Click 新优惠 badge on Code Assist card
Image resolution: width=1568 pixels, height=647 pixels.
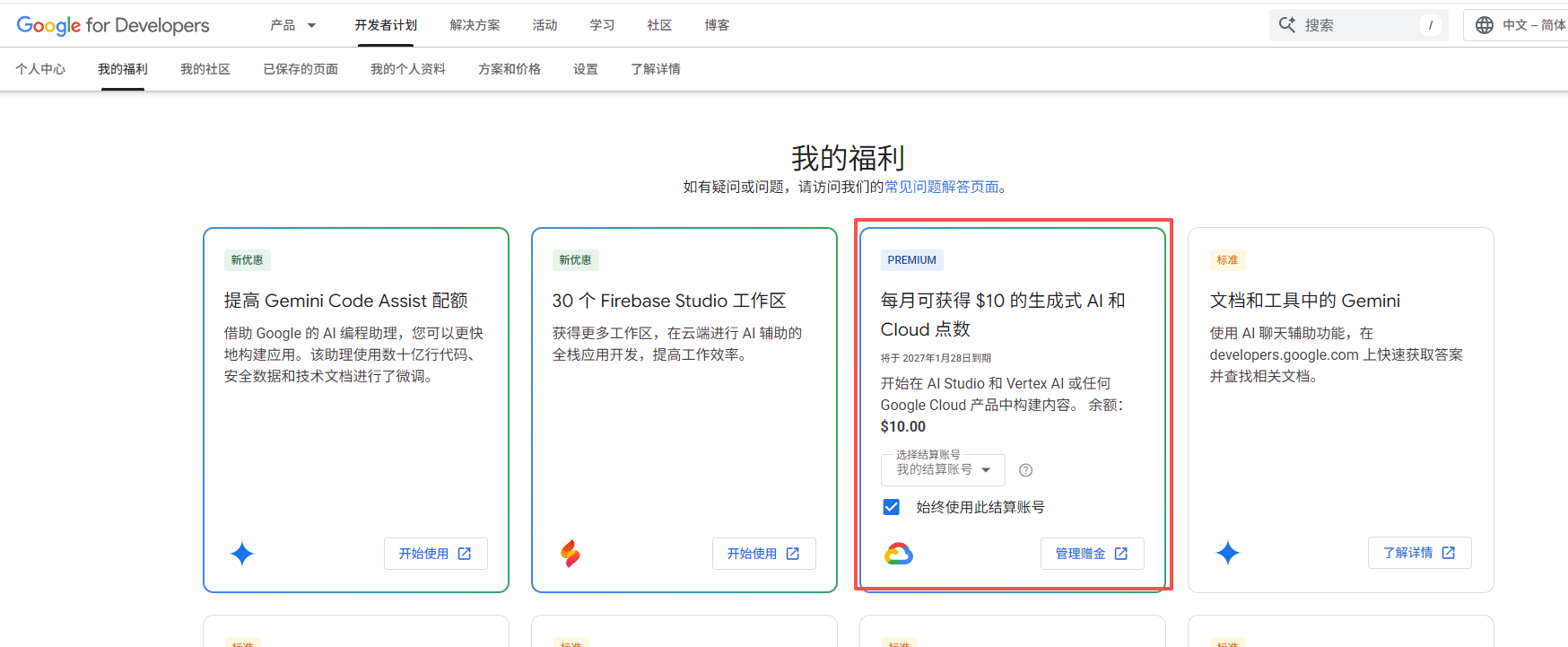[x=248, y=260]
